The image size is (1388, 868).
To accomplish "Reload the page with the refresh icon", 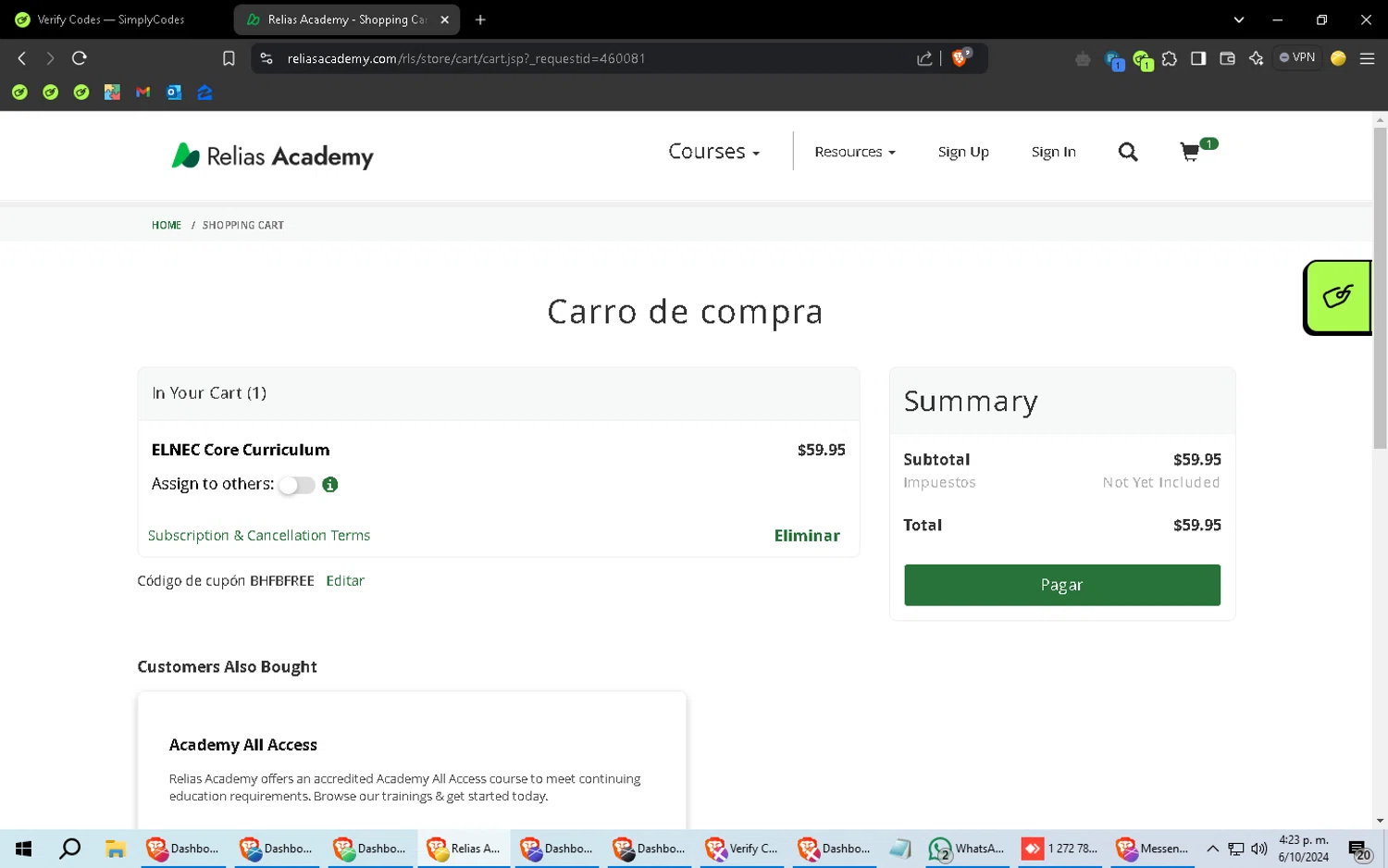I will tap(80, 58).
